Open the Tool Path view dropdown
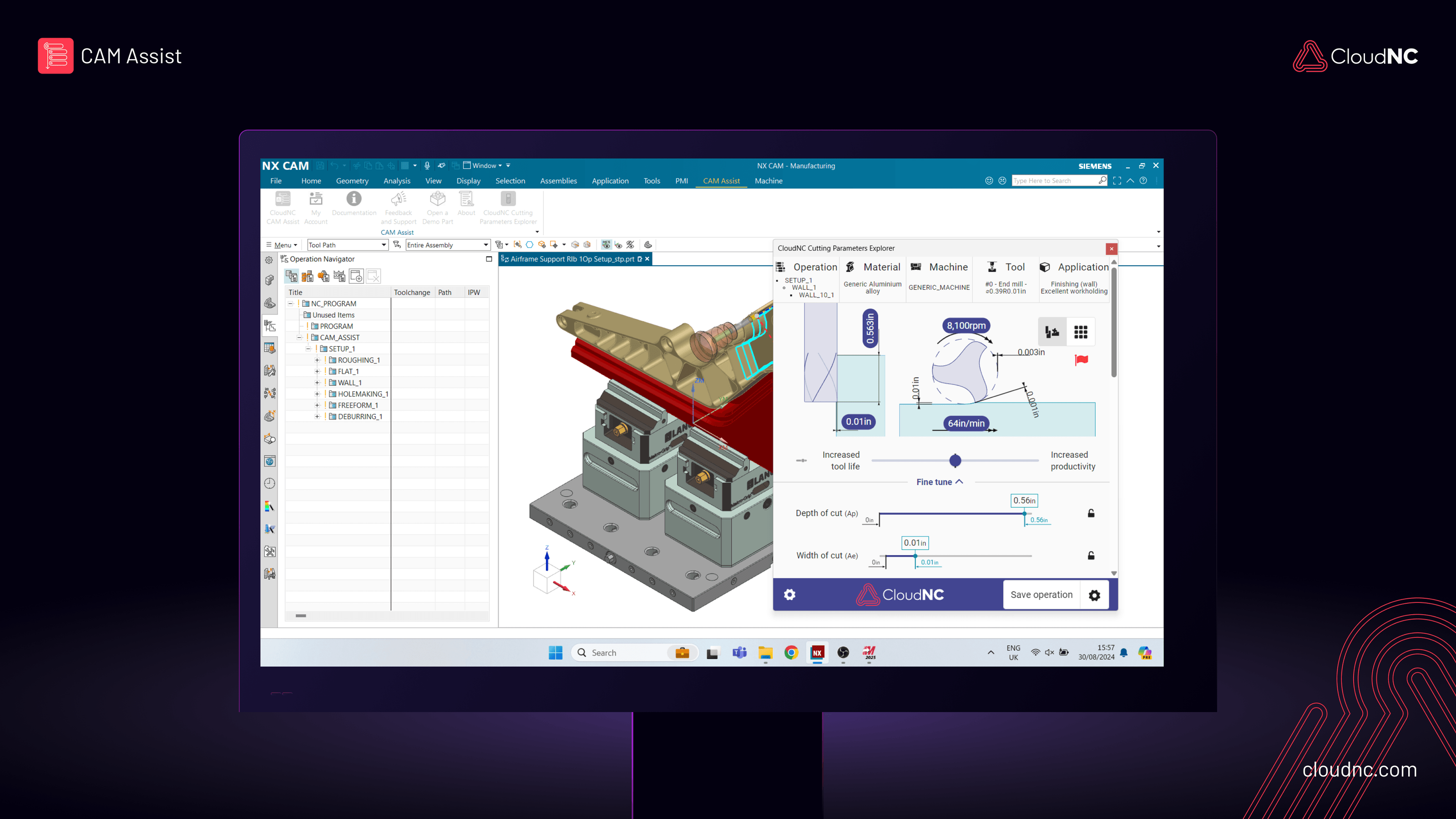This screenshot has height=819, width=1456. pos(384,245)
